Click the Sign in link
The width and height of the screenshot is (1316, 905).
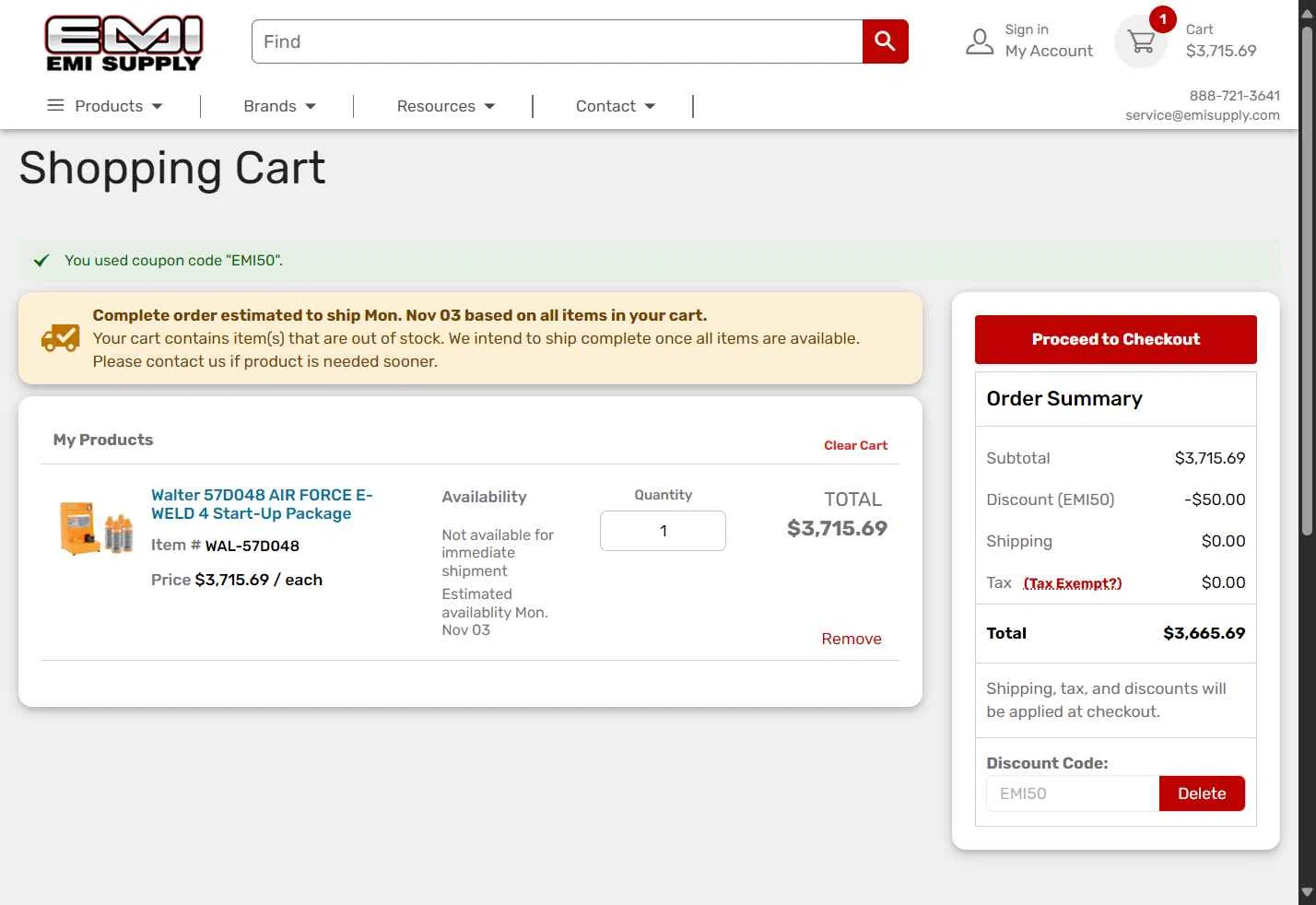1027,29
